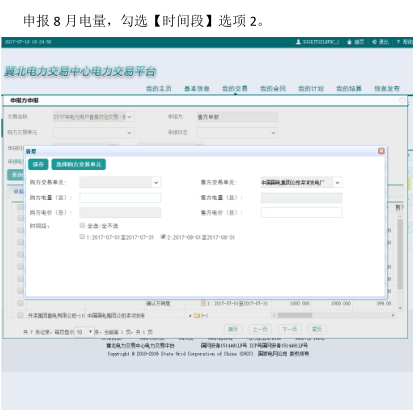Click the 保存 save button
The image size is (413, 410).
[38, 164]
